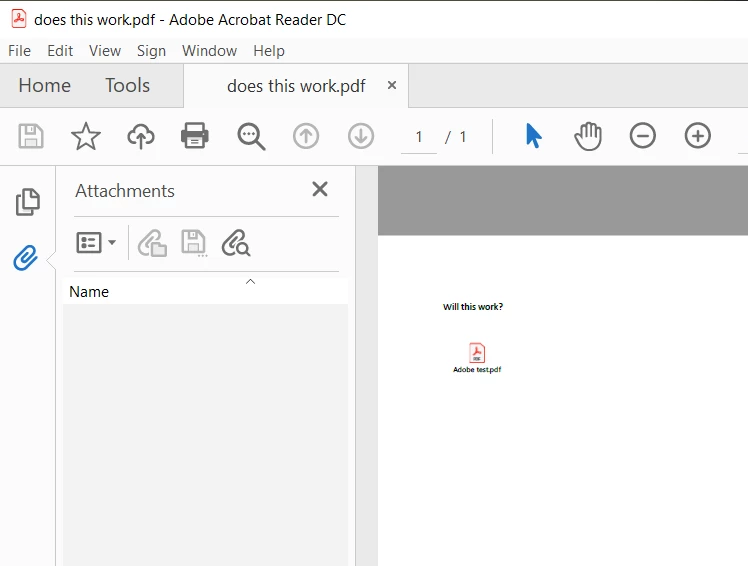The image size is (748, 566).
Task: Print the document with the printer icon
Action: point(195,136)
